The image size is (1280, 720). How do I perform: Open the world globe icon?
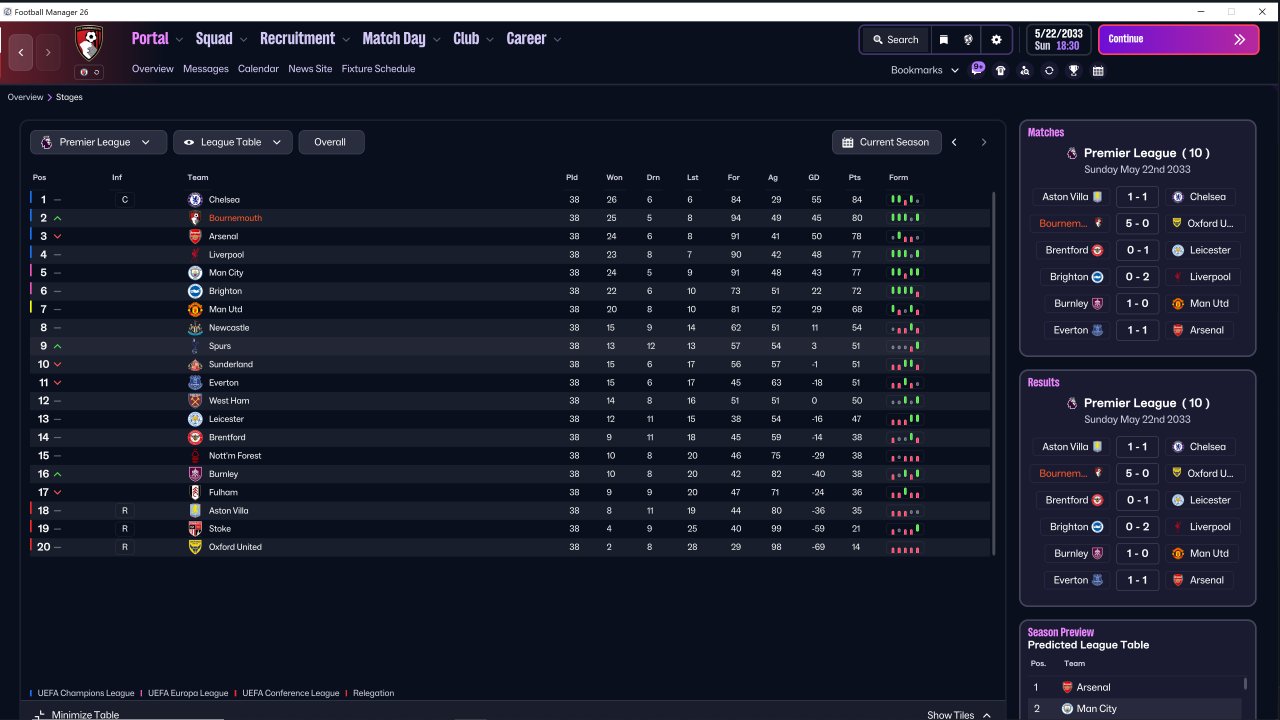[968, 40]
